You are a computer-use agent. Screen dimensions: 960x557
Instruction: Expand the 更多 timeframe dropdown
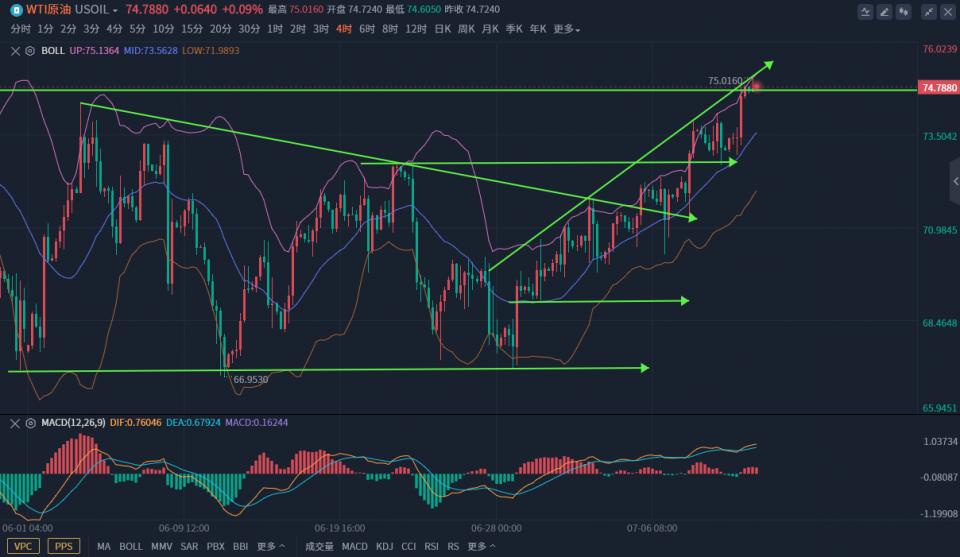(566, 29)
